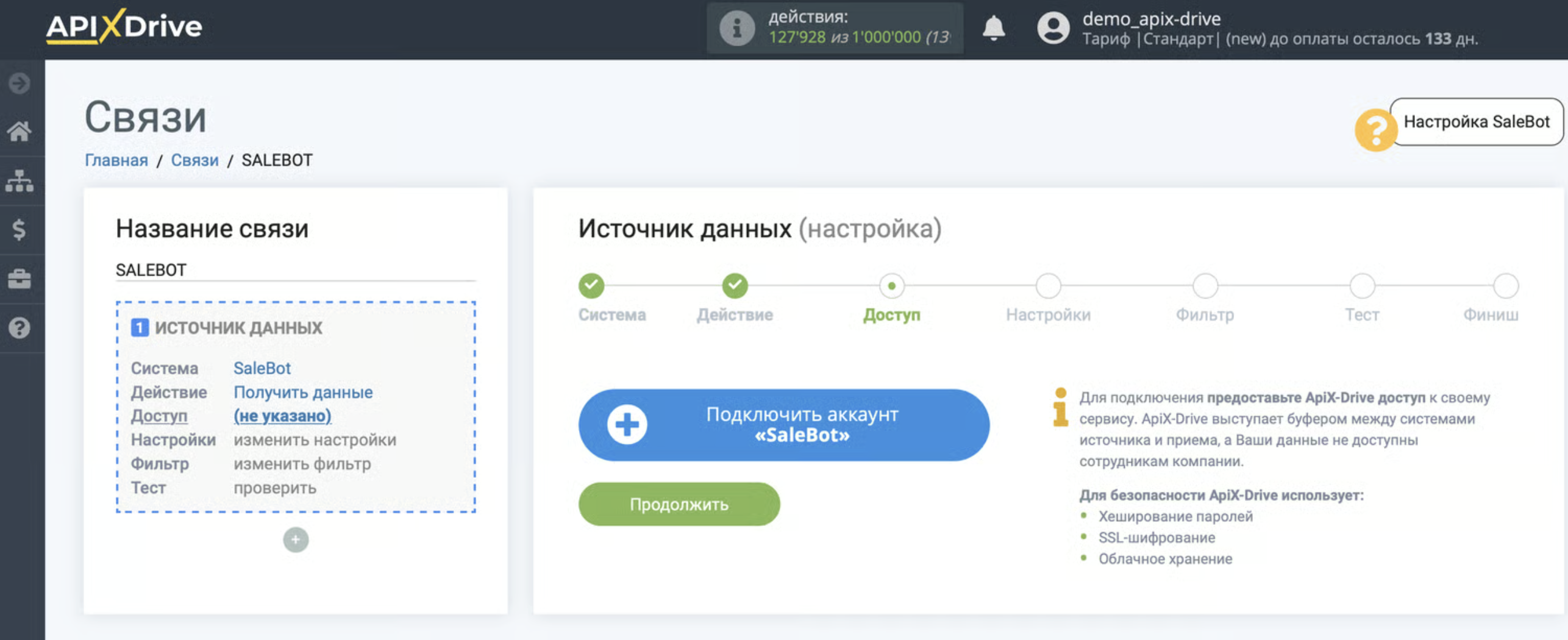Screen dimensions: 1568x640
Task: Select the Настройки step in progress bar
Action: (x=1048, y=285)
